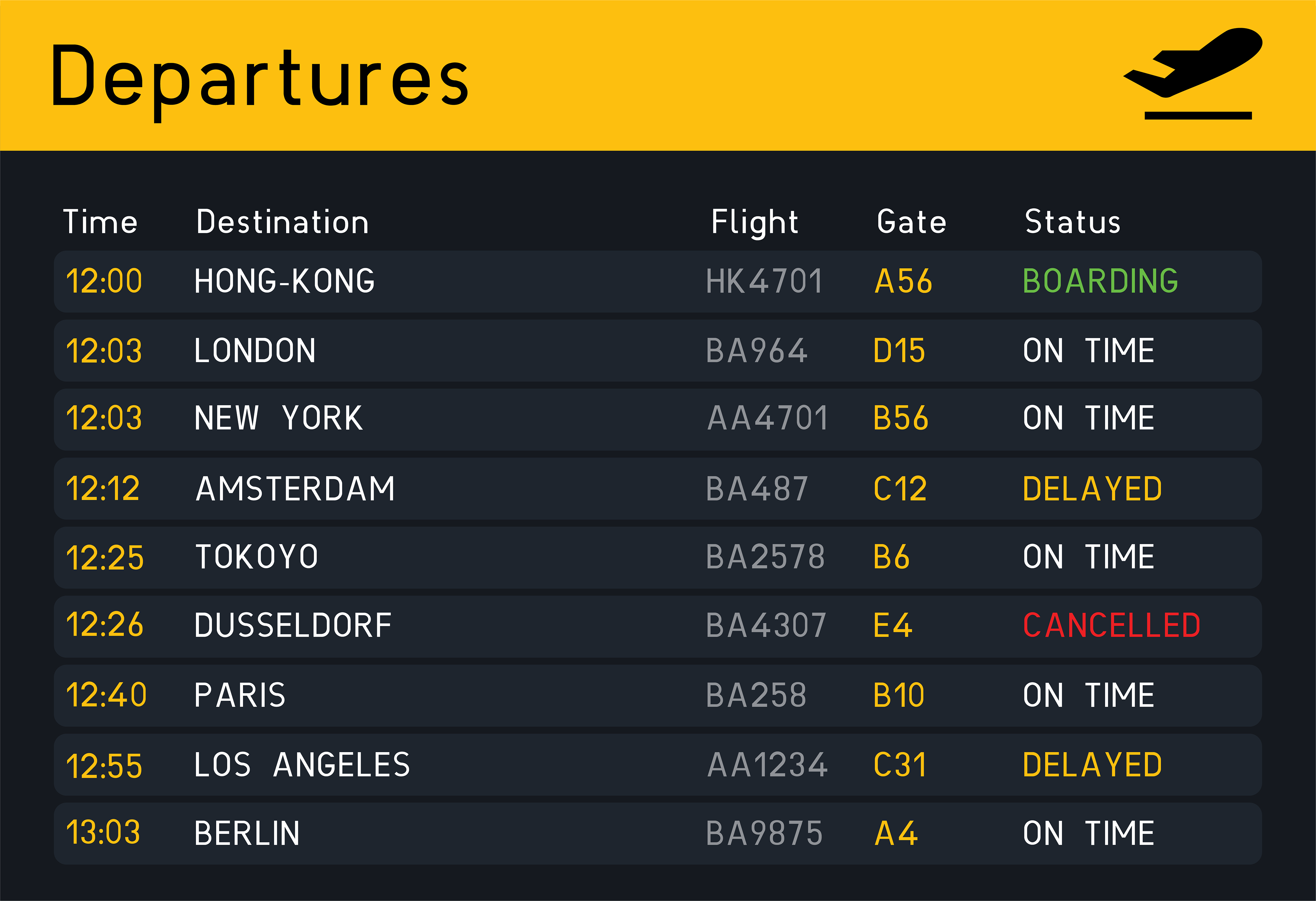Click gate C12 for Amsterdam
1316x901 pixels.
(900, 489)
